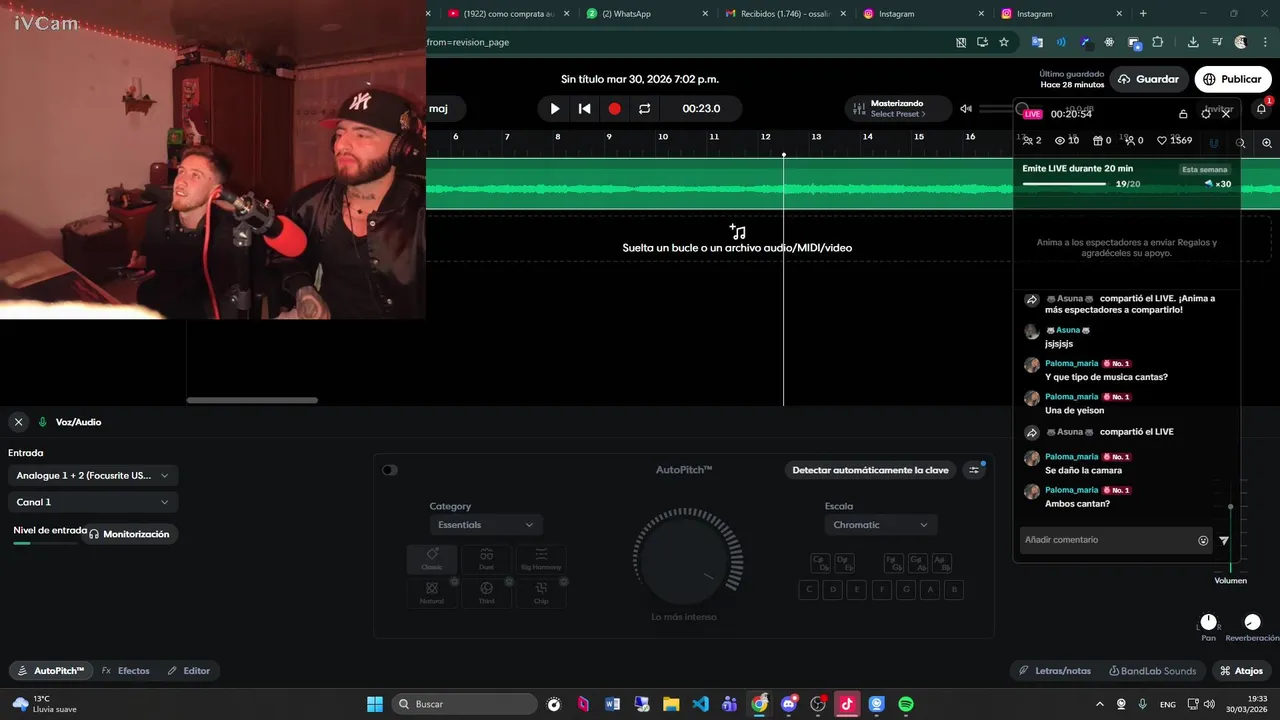Toggle the magnet snap icon

1214,143
